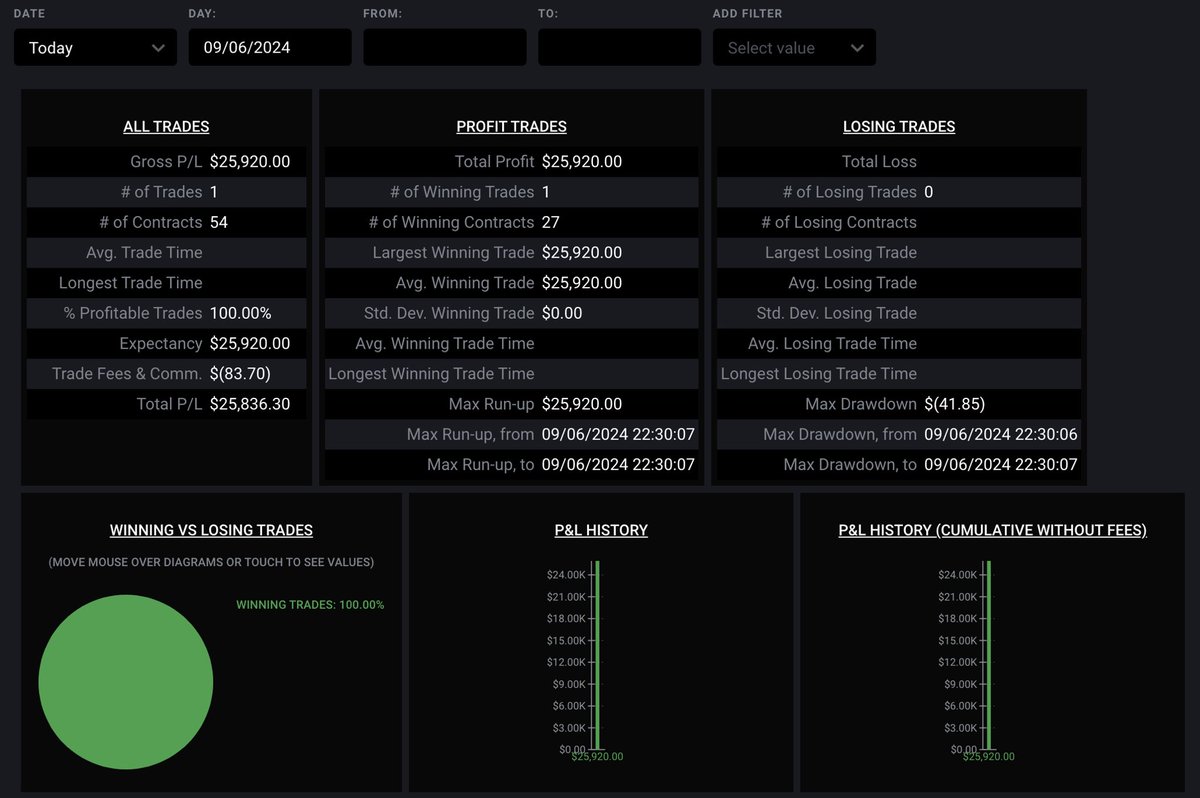Select the % Profitable Trades value 100.00%
1200x798 pixels.
(x=240, y=313)
